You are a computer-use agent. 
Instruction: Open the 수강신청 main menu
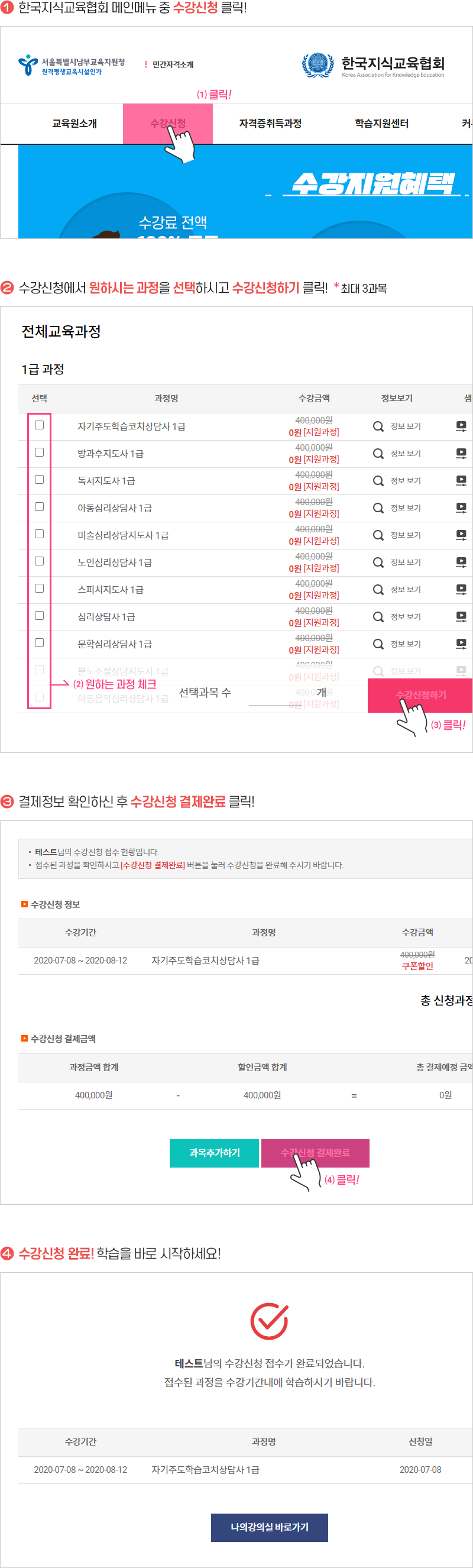coord(167,124)
